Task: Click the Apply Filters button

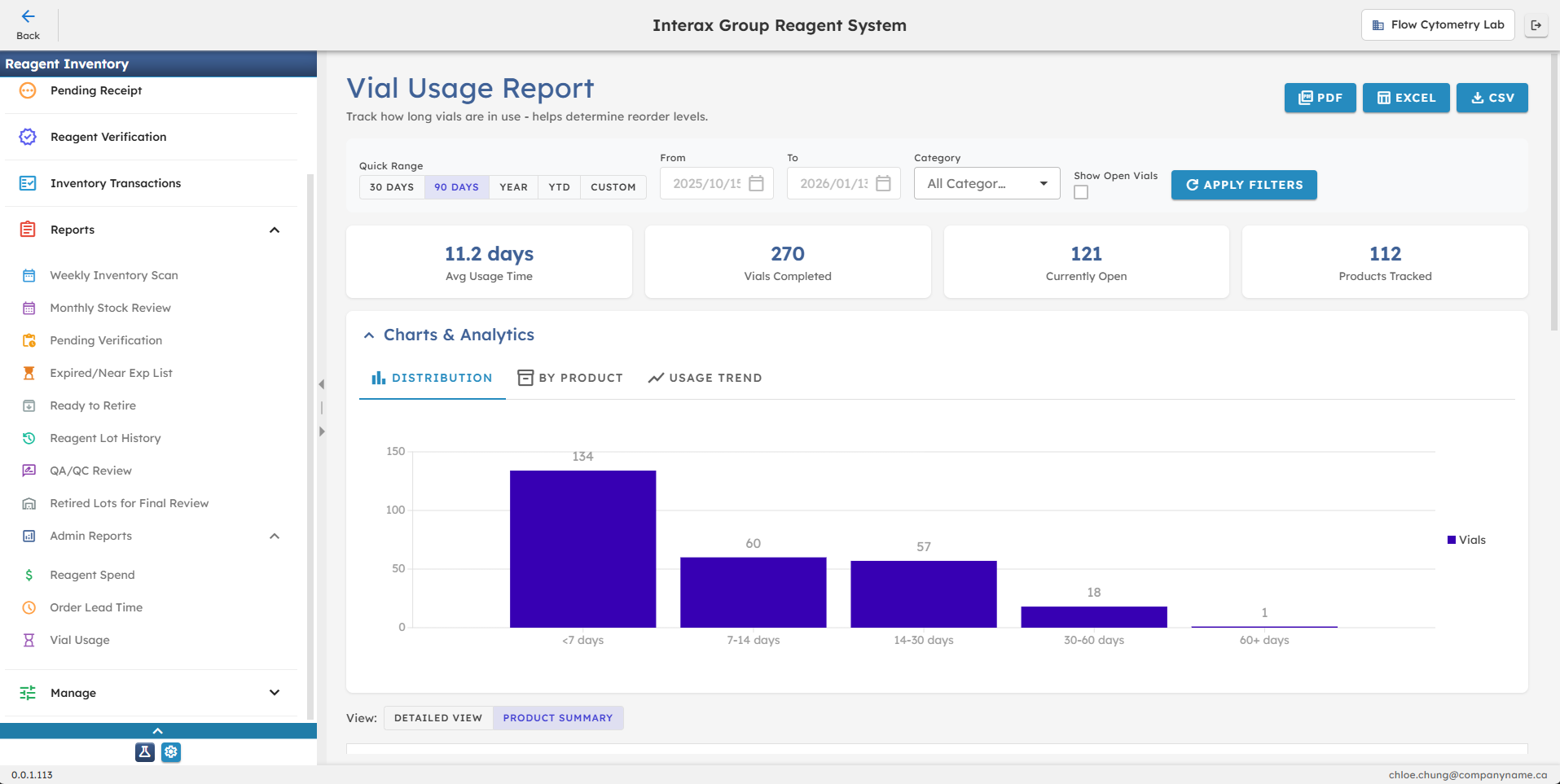Action: (x=1243, y=185)
